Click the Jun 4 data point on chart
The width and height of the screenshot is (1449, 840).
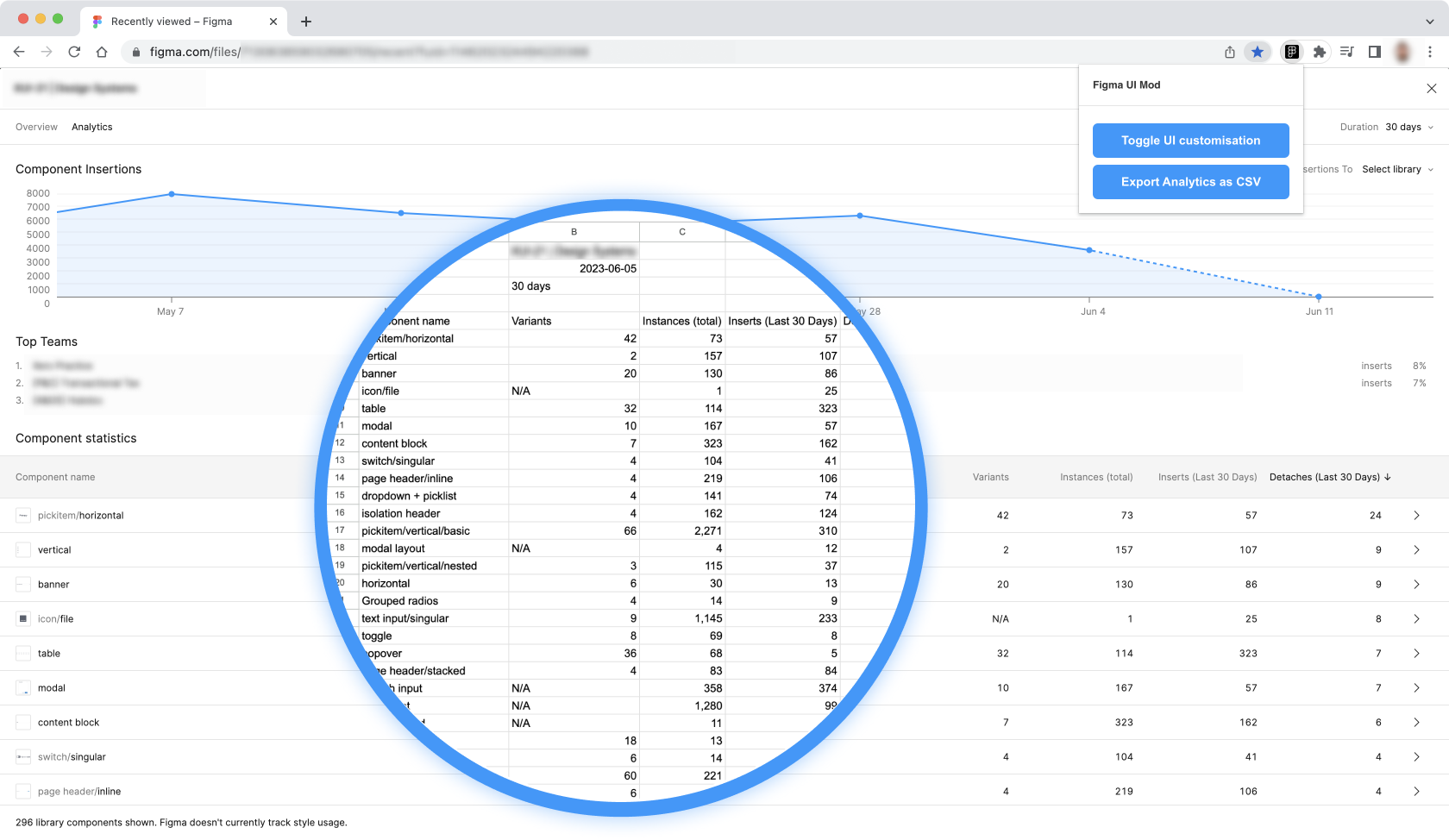tap(1089, 250)
